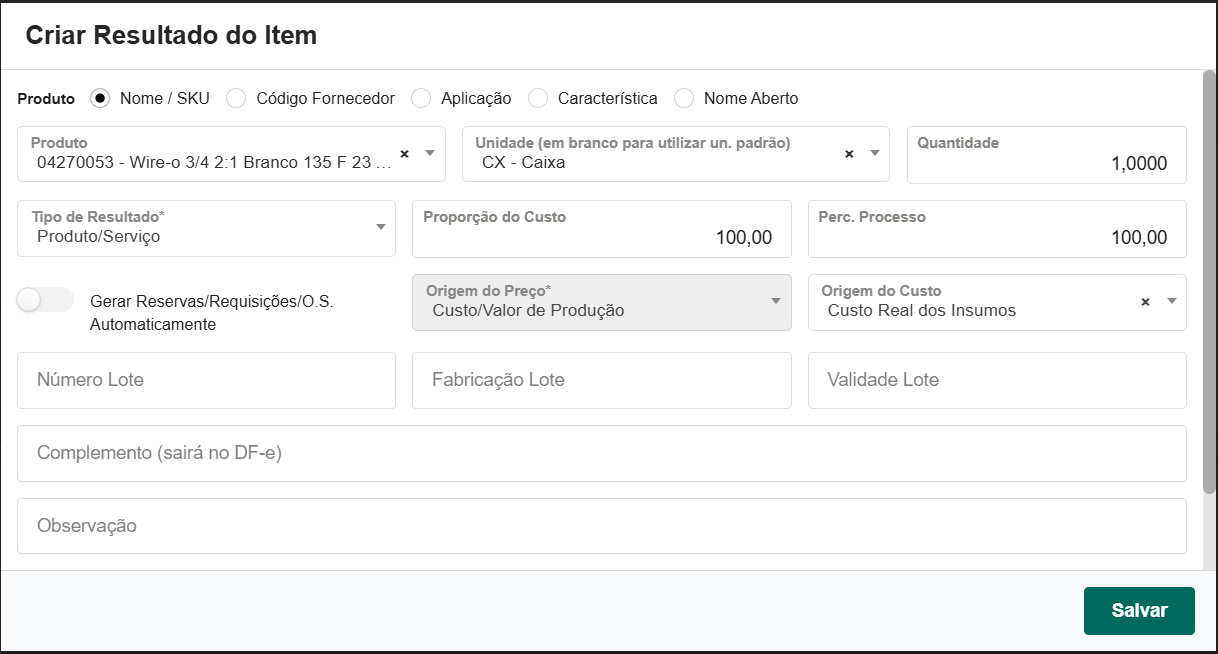
Task: Click the Validade Lote field
Action: pos(996,380)
